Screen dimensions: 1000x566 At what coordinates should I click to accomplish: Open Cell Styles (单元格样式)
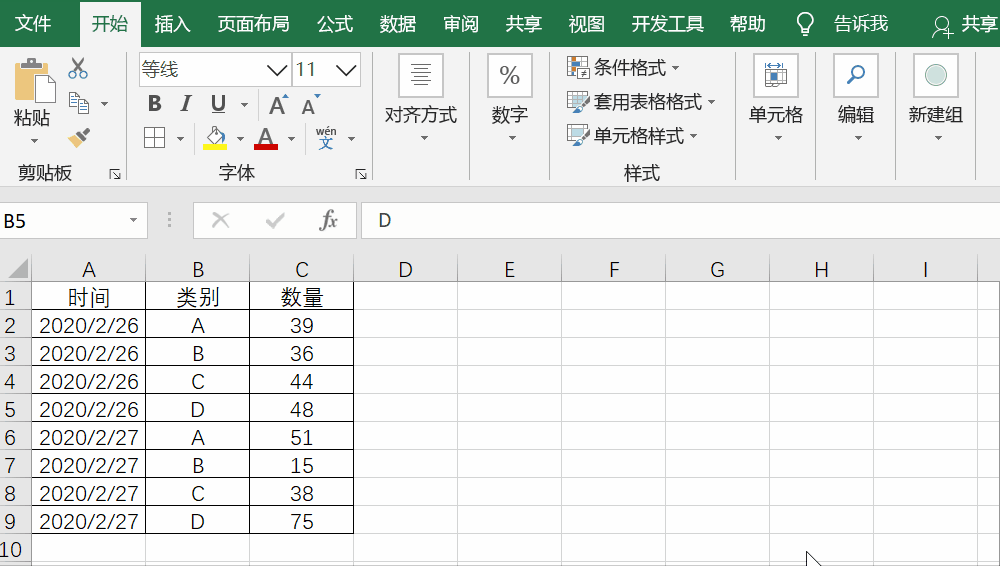coord(632,135)
